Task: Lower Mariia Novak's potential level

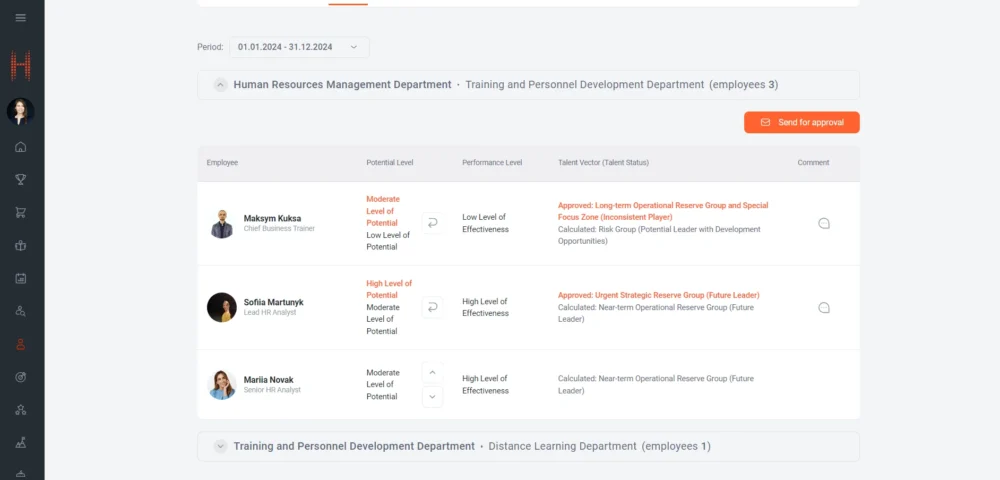Action: [x=432, y=397]
